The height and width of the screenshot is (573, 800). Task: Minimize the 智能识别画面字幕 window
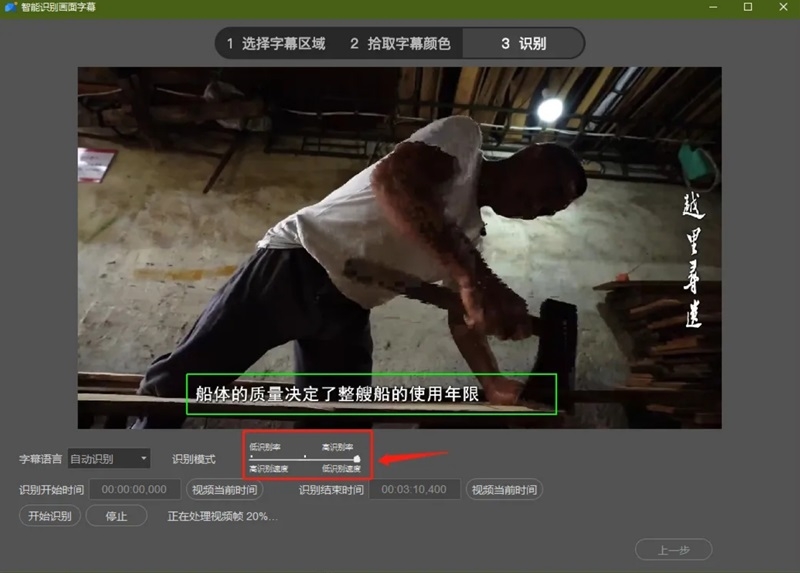coord(713,7)
